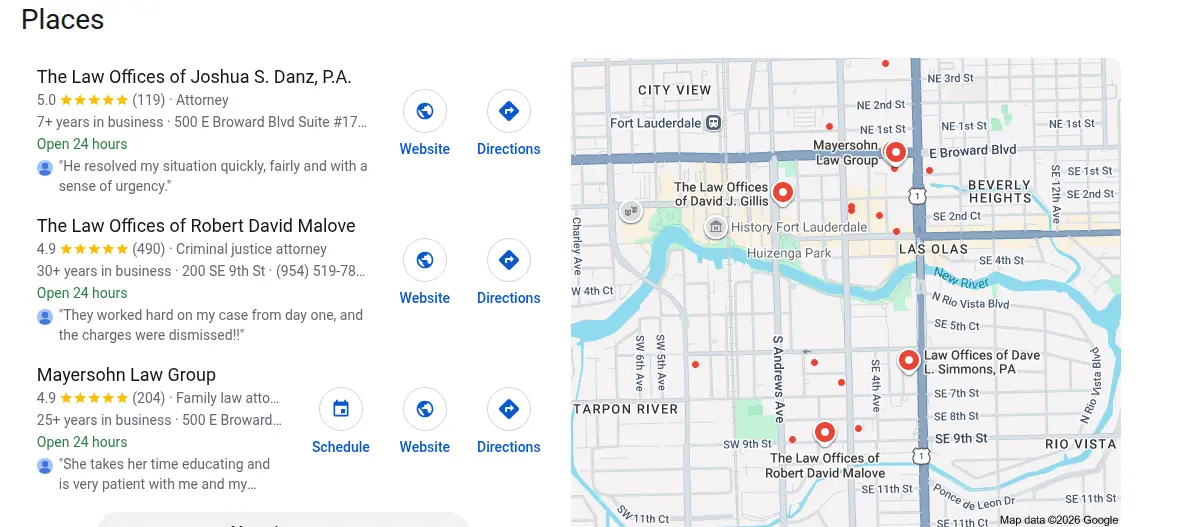This screenshot has width=1200, height=527.
Task: Open Website globe icon for Mayersohn Law Group
Action: (425, 409)
